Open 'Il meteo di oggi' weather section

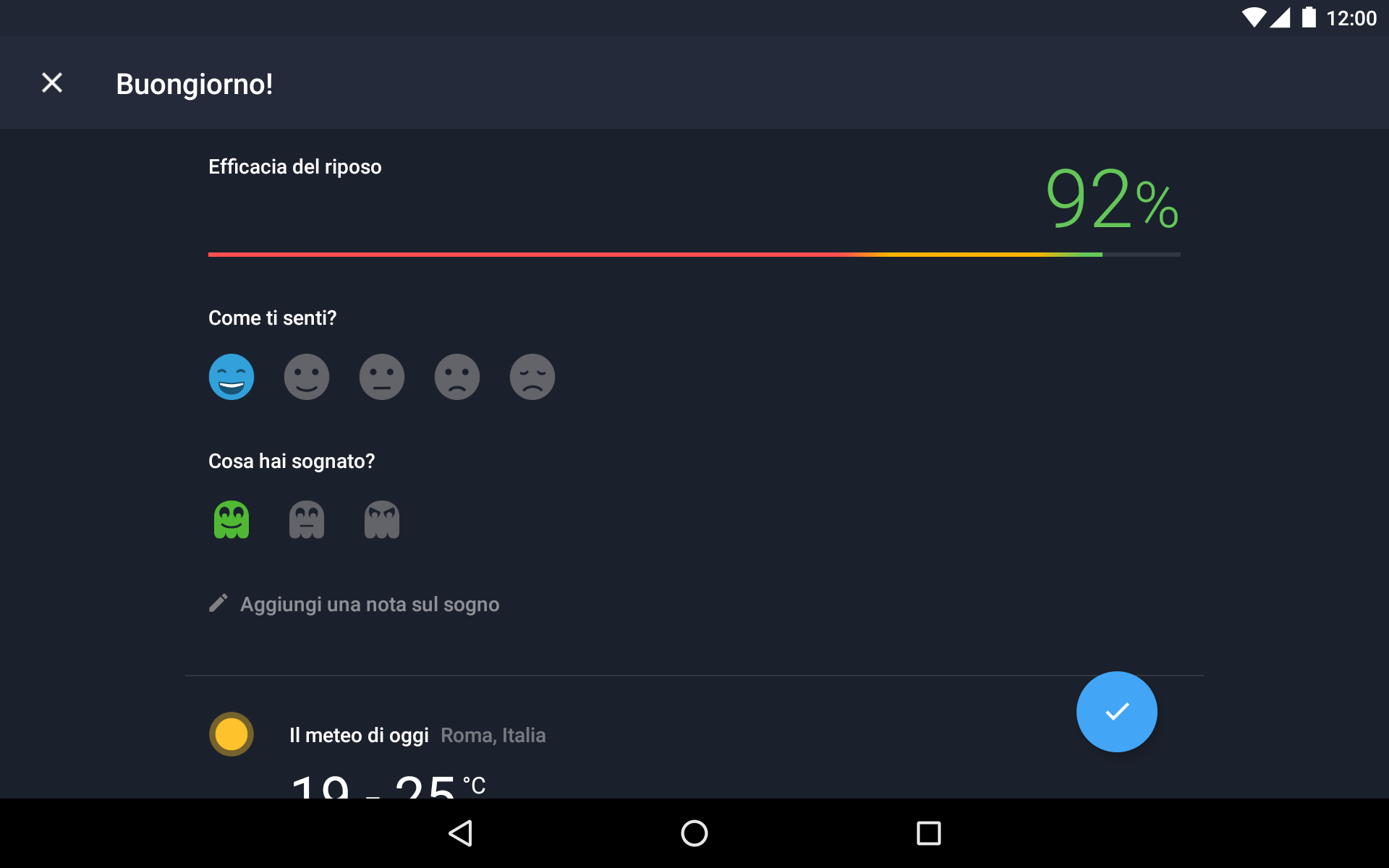coord(359,736)
